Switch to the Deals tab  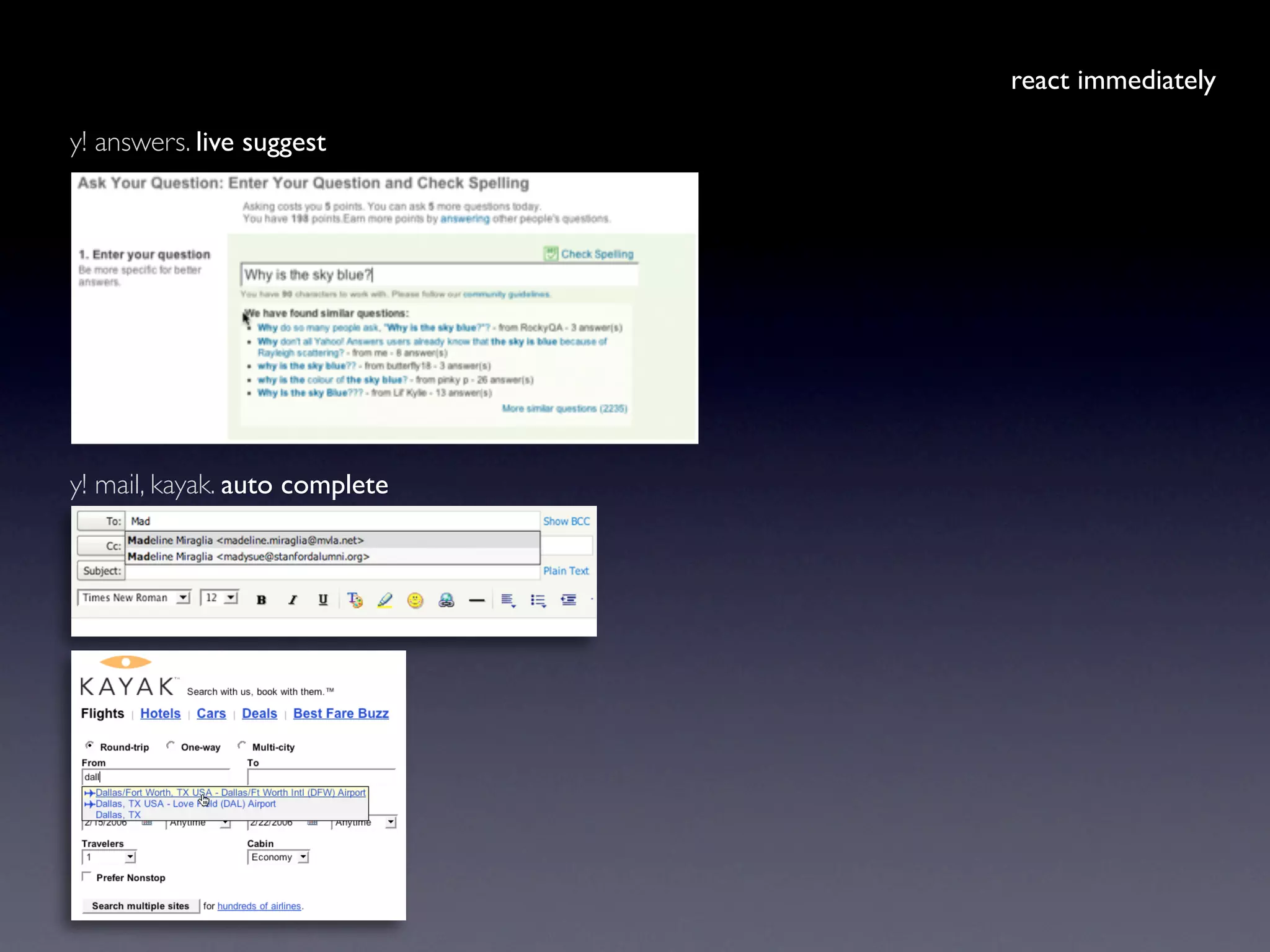(x=259, y=713)
